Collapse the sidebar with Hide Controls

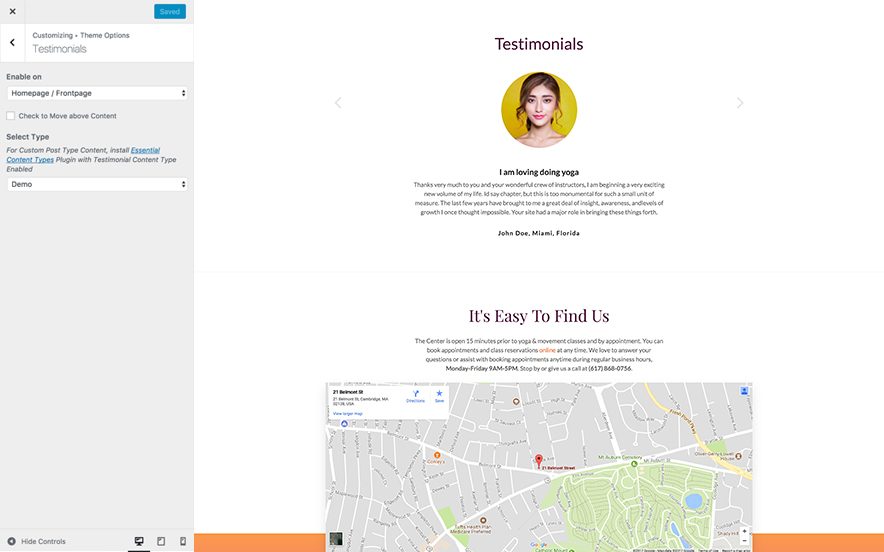(x=37, y=541)
